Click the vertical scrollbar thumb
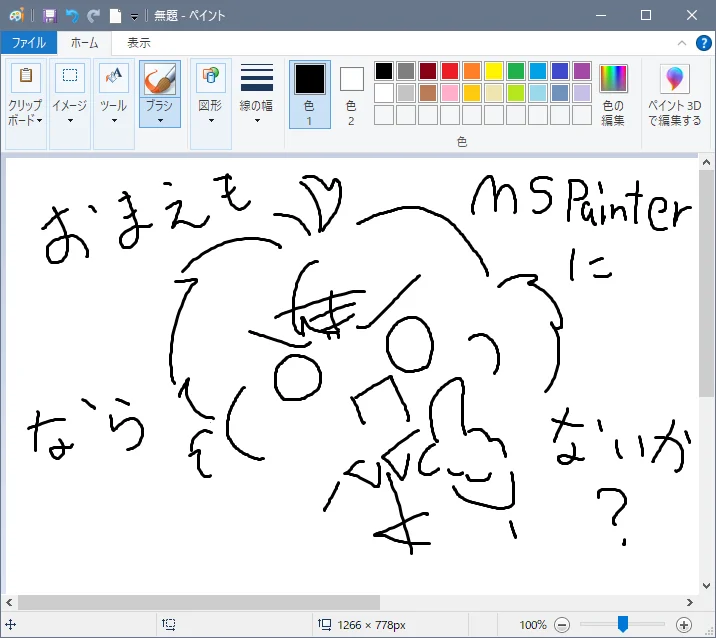Image resolution: width=716 pixels, height=638 pixels. pyautogui.click(x=706, y=284)
